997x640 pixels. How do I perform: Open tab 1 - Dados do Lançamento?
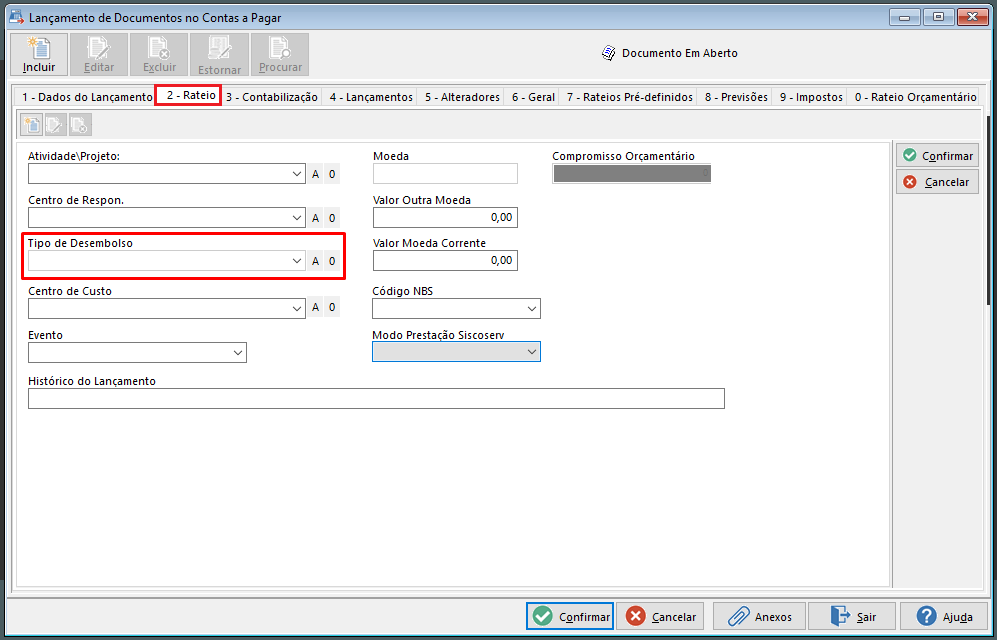click(x=87, y=97)
